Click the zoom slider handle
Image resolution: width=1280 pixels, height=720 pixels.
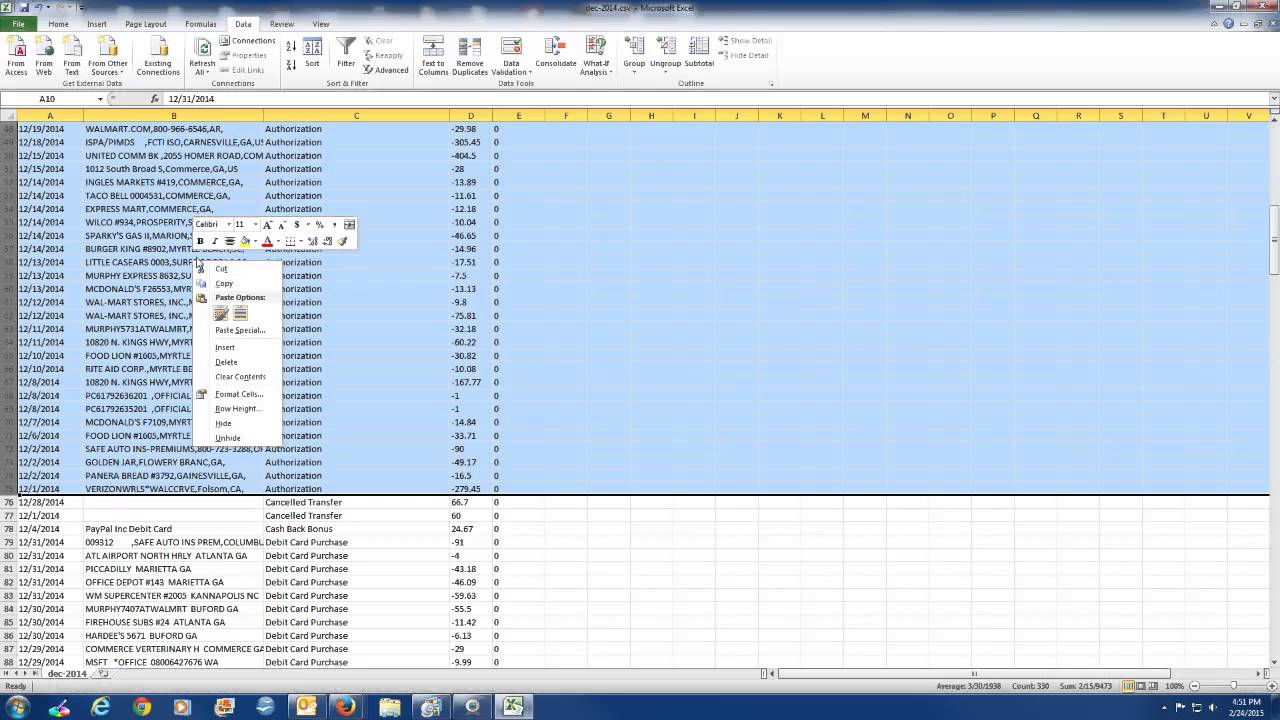1233,686
